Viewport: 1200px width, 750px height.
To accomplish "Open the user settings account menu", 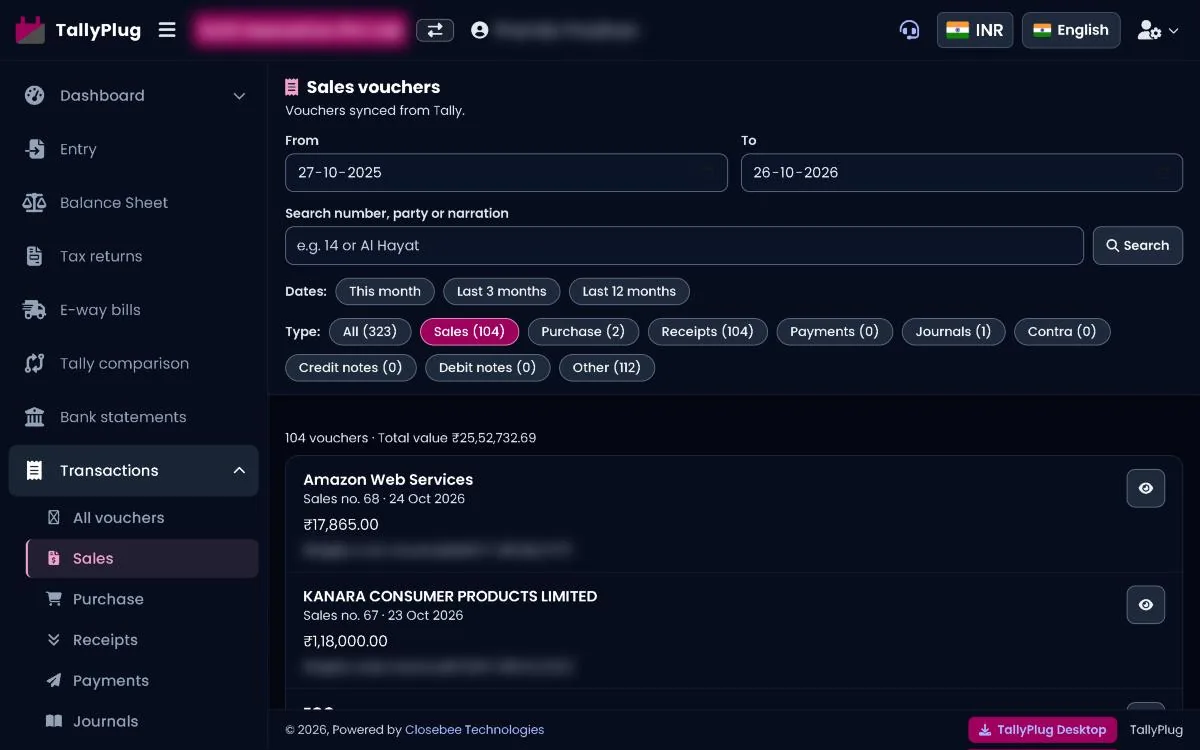I will click(x=1158, y=30).
